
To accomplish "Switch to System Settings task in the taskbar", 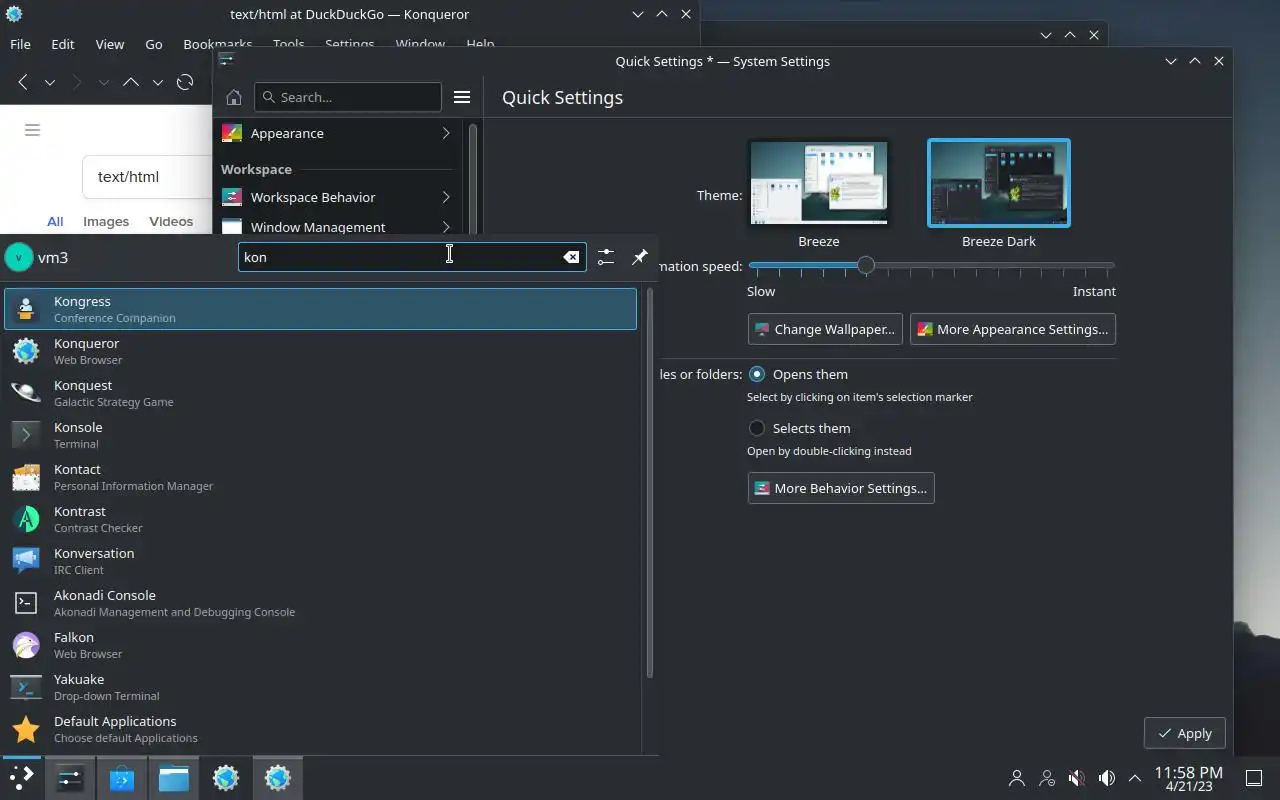I will coord(70,778).
